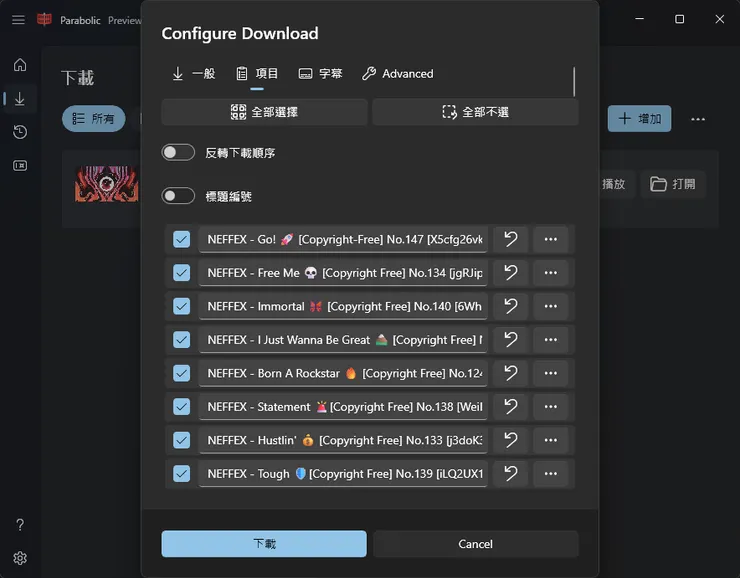Uncheck NEFFEX - Go! item
Viewport: 740px width, 578px height.
pyautogui.click(x=181, y=239)
